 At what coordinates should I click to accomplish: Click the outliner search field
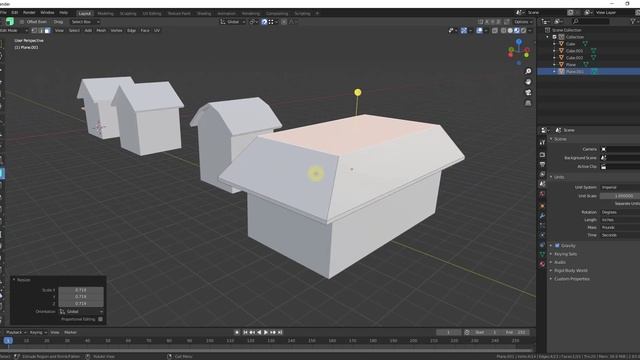coord(590,21)
